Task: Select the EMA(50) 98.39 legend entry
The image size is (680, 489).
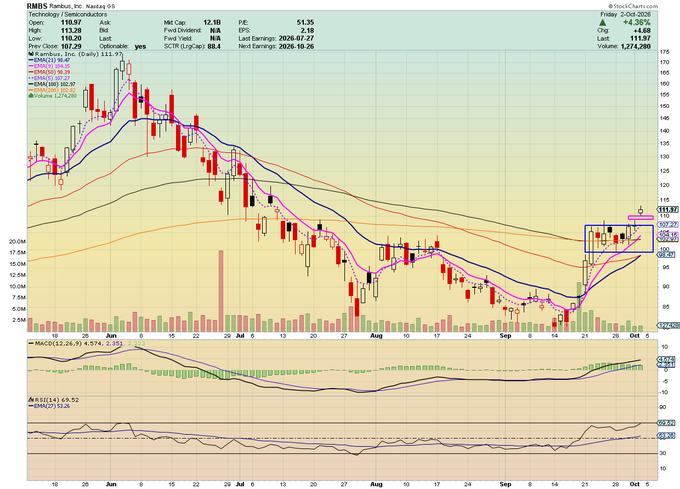Action: click(x=49, y=72)
